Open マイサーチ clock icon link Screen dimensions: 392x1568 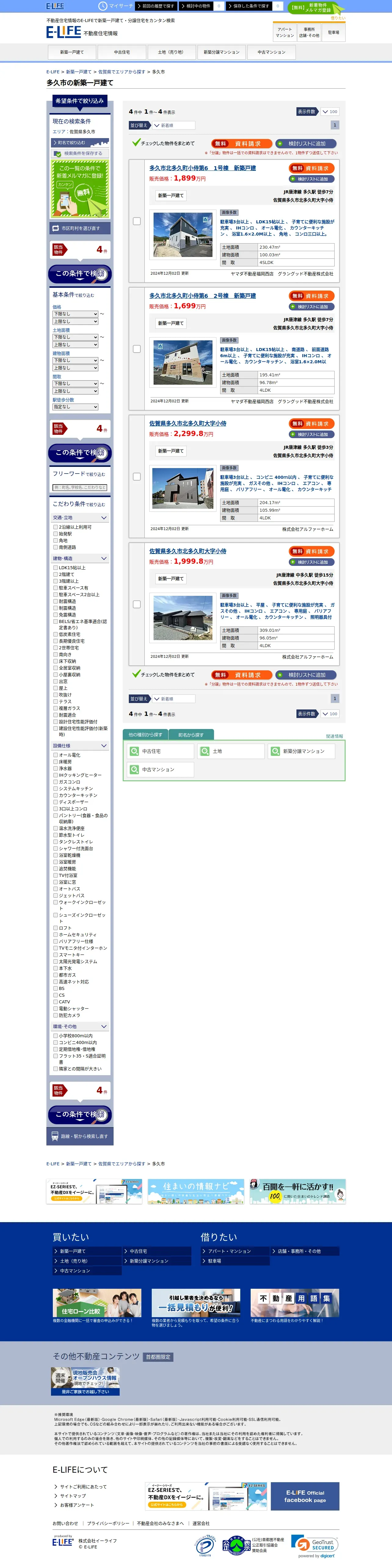tap(116, 6)
